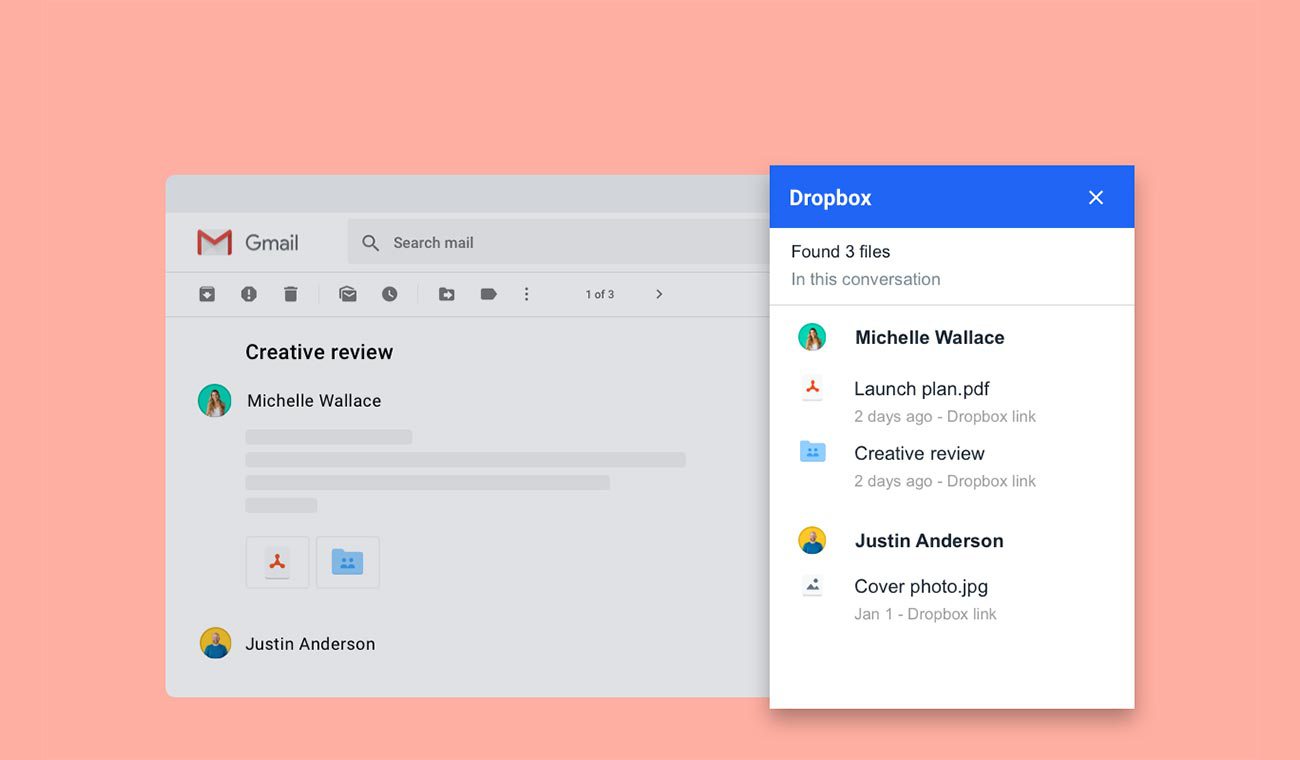Click the Search mail field
Viewport: 1300px width, 760px height.
coord(560,243)
